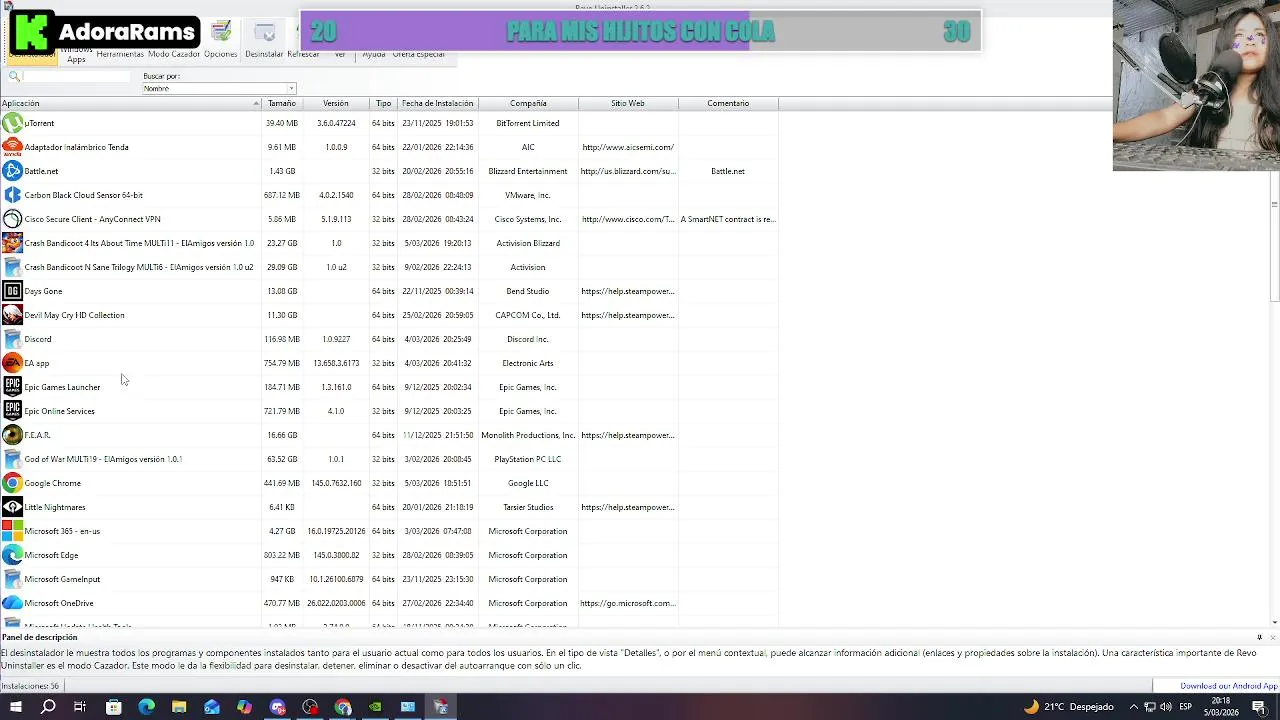The width and height of the screenshot is (1280, 720).
Task: Select the Google Chrome list icon
Action: [12, 483]
